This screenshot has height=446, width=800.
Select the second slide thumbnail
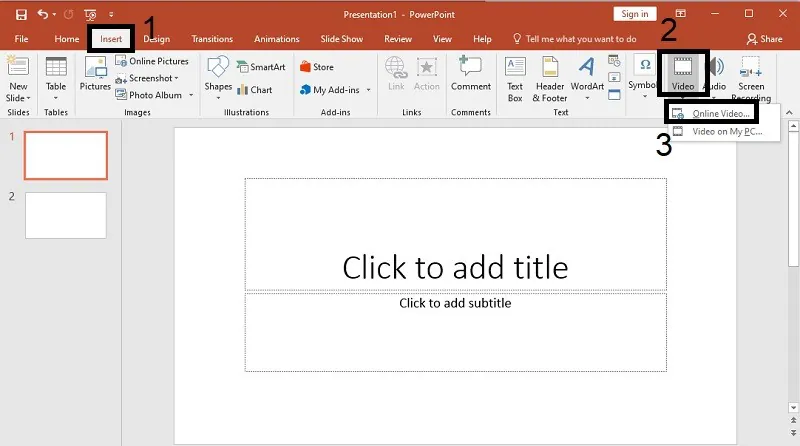65,215
